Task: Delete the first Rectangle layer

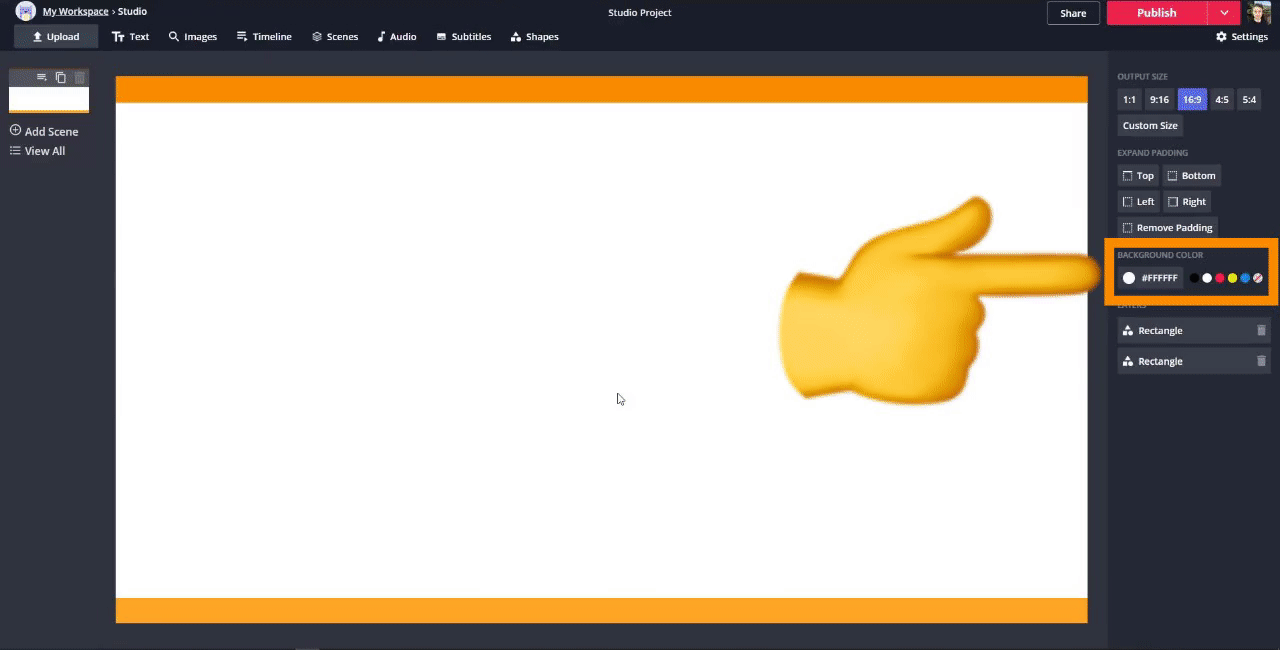Action: click(x=1261, y=331)
